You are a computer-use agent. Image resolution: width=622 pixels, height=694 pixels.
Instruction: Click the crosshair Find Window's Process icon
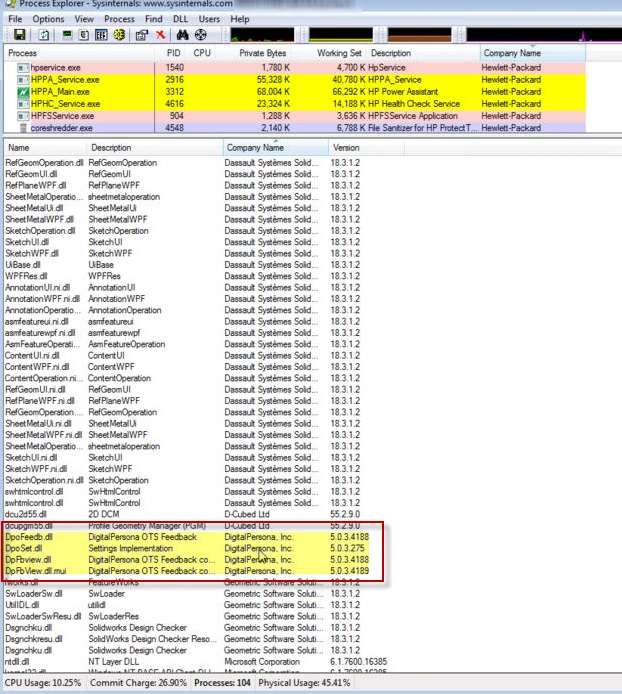click(201, 35)
